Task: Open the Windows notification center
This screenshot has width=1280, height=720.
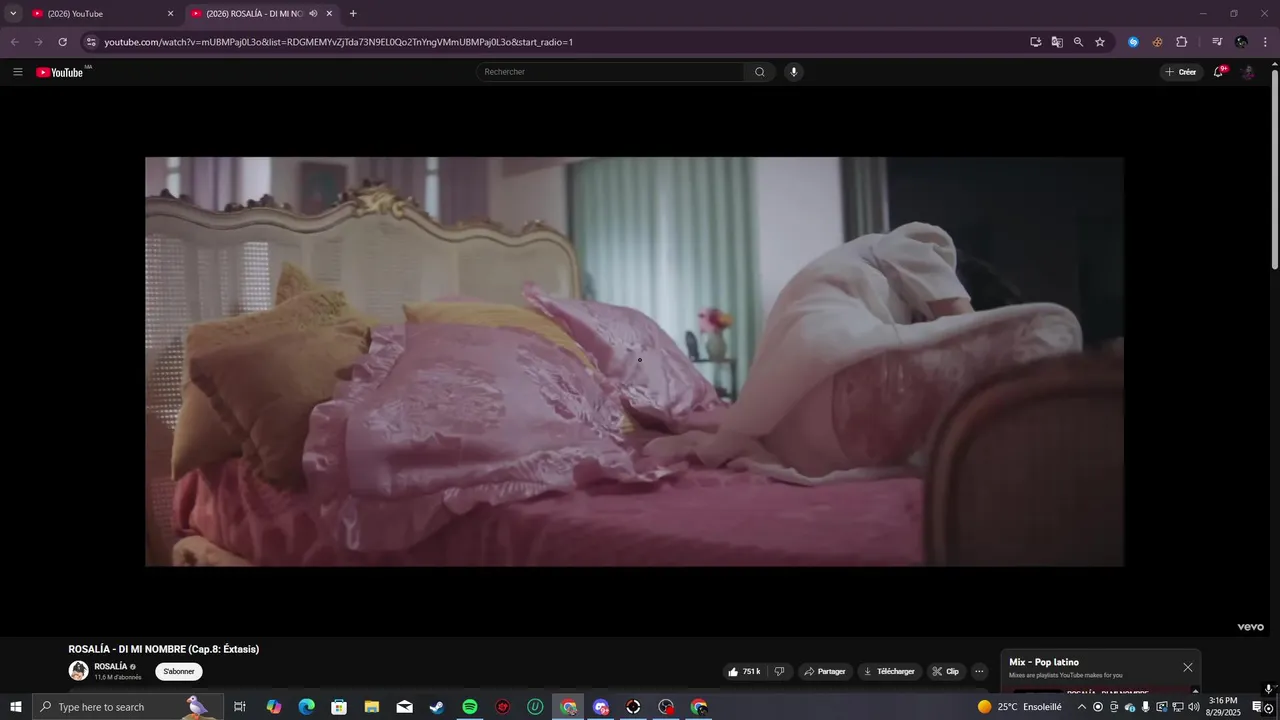Action: click(1258, 707)
